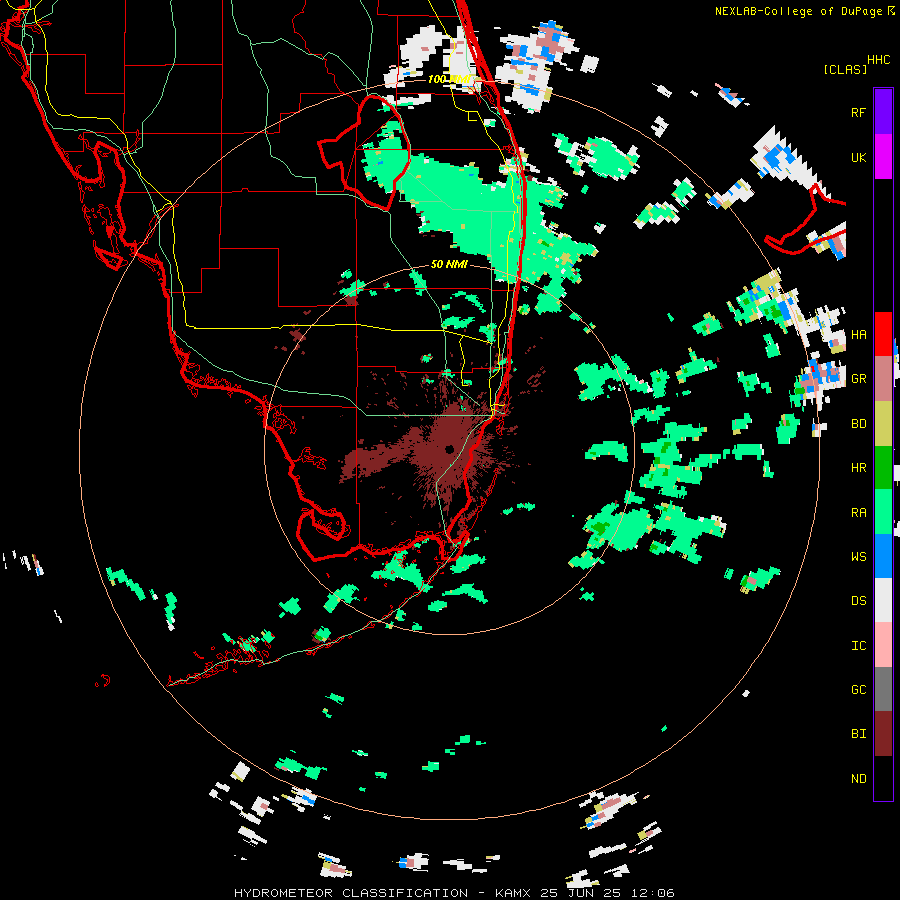900x900 pixels.
Task: Select the yellow BD legend swatch
Action: [883, 423]
